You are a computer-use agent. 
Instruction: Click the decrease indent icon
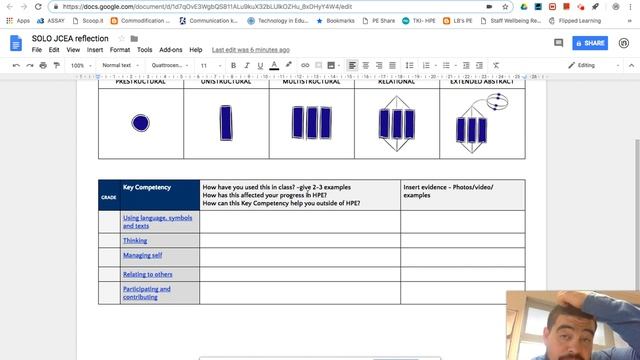(466, 65)
